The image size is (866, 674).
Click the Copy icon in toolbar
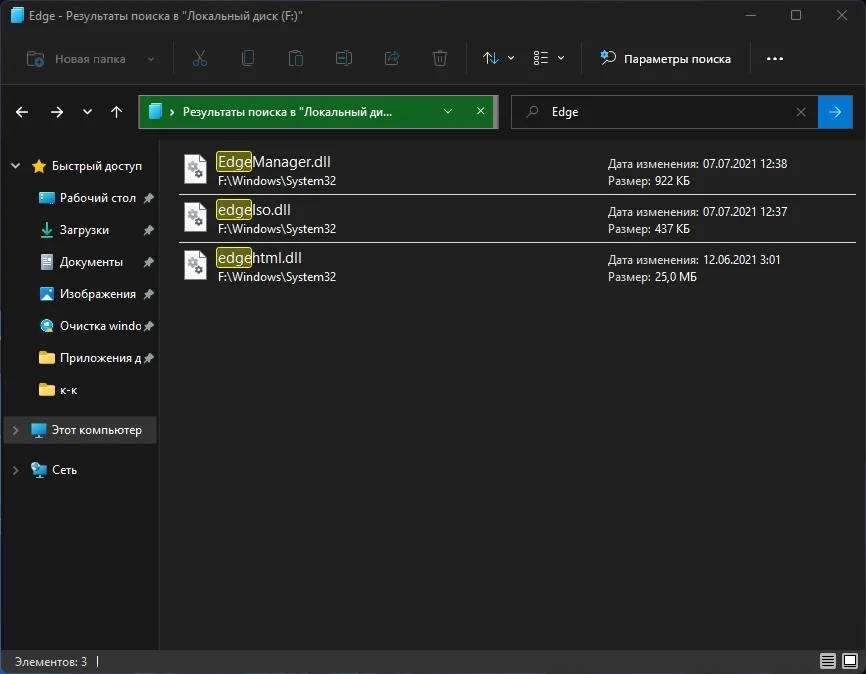(x=248, y=59)
